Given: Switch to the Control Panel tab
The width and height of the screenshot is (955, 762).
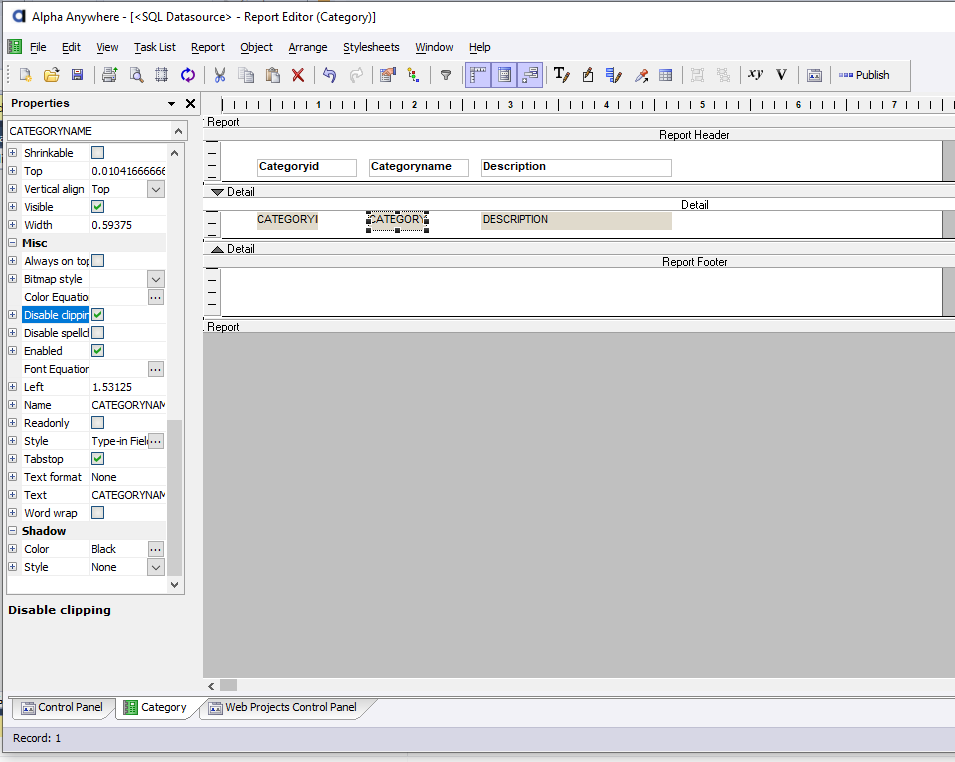Looking at the screenshot, I should (62, 707).
